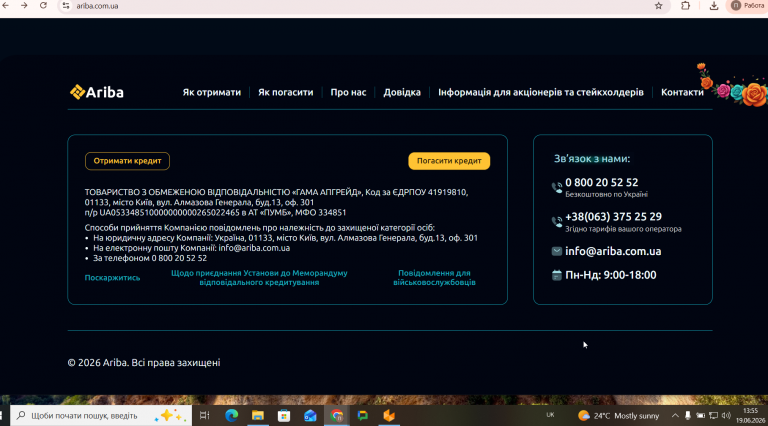Open Меморандуму відповідального кредитування link
The image size is (768, 426).
[259, 278]
